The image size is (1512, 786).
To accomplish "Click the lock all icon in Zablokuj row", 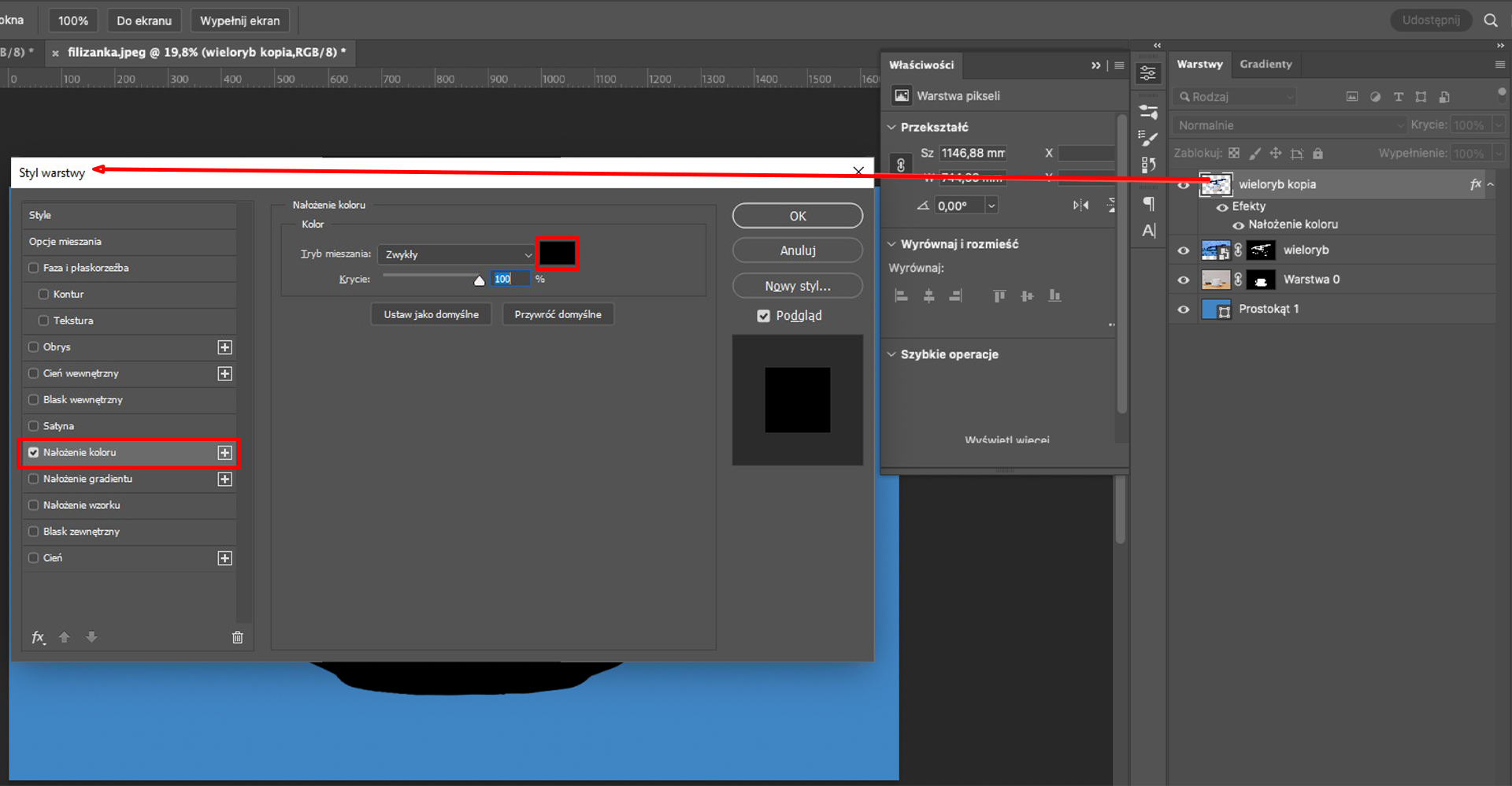I will (1317, 154).
